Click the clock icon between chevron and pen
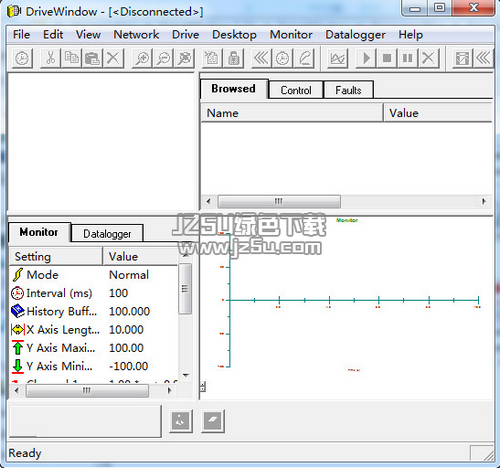Screen dimensions: 500x468 pos(282,59)
